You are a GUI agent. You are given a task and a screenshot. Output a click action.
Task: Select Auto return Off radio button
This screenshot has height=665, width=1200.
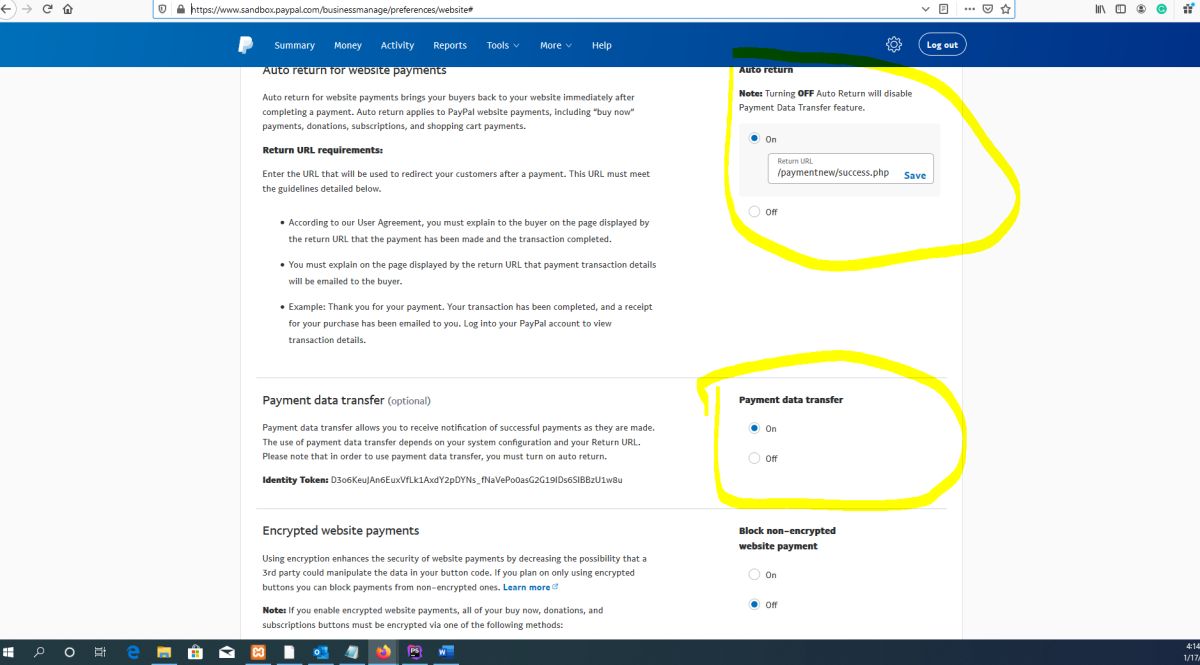click(x=754, y=211)
